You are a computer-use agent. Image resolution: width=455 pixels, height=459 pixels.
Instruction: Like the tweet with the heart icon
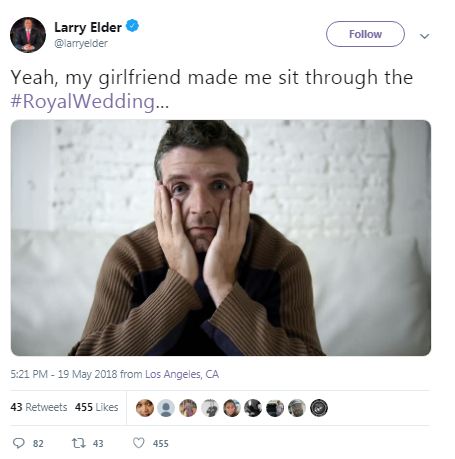click(x=139, y=443)
